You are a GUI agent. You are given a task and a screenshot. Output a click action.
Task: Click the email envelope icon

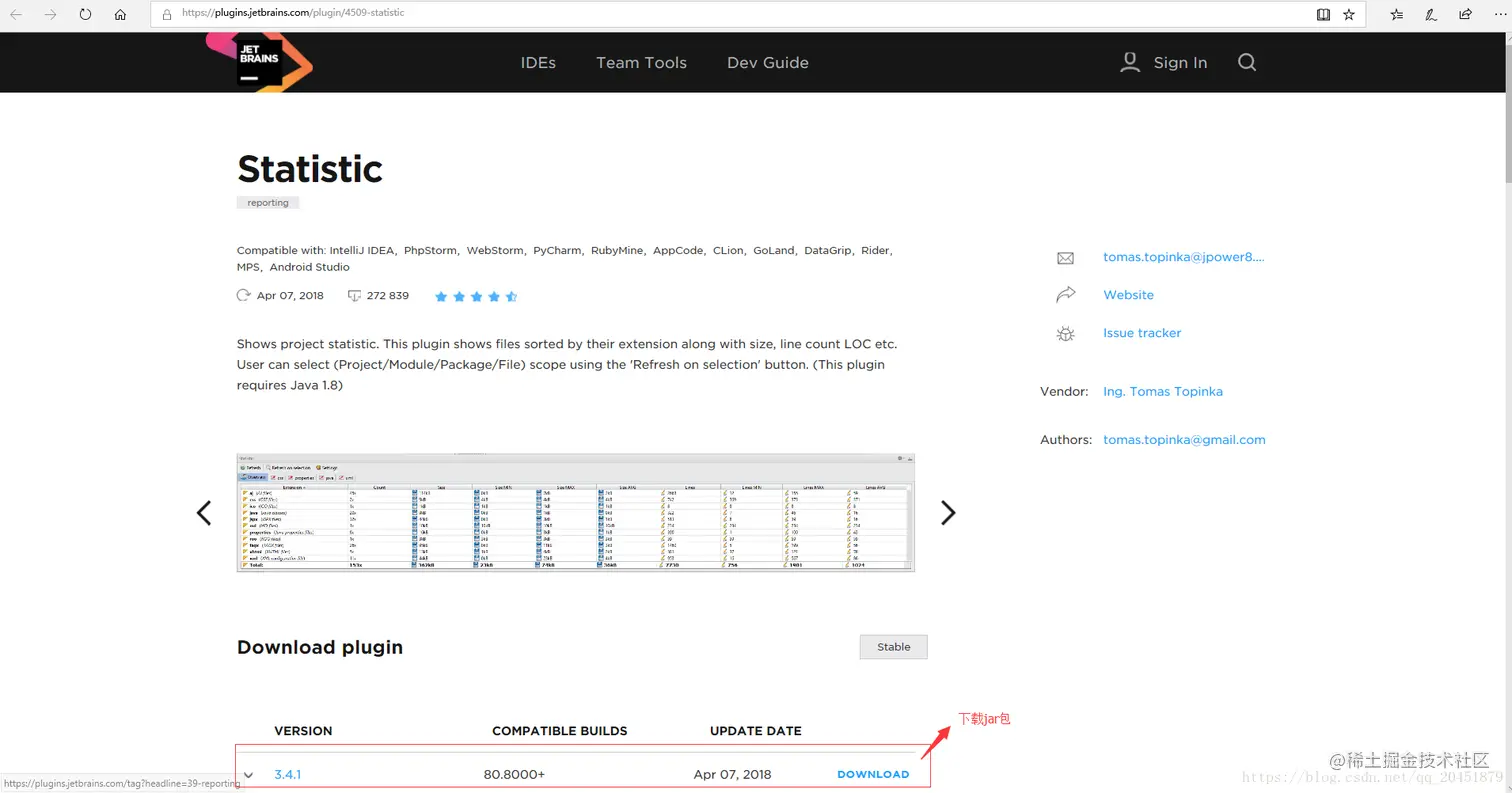pos(1065,258)
